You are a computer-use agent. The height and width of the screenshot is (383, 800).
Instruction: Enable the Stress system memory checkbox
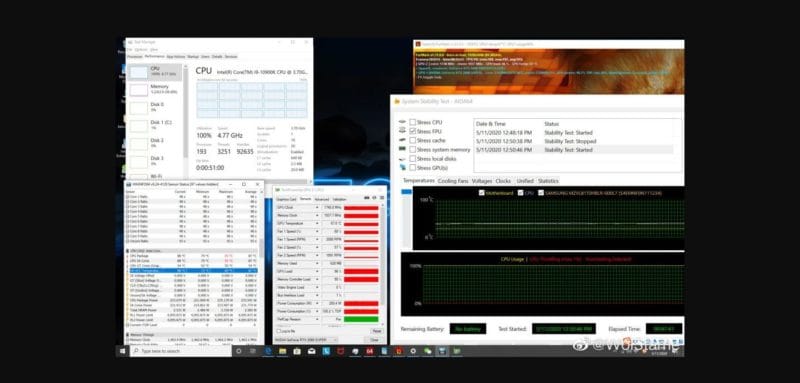(x=412, y=149)
